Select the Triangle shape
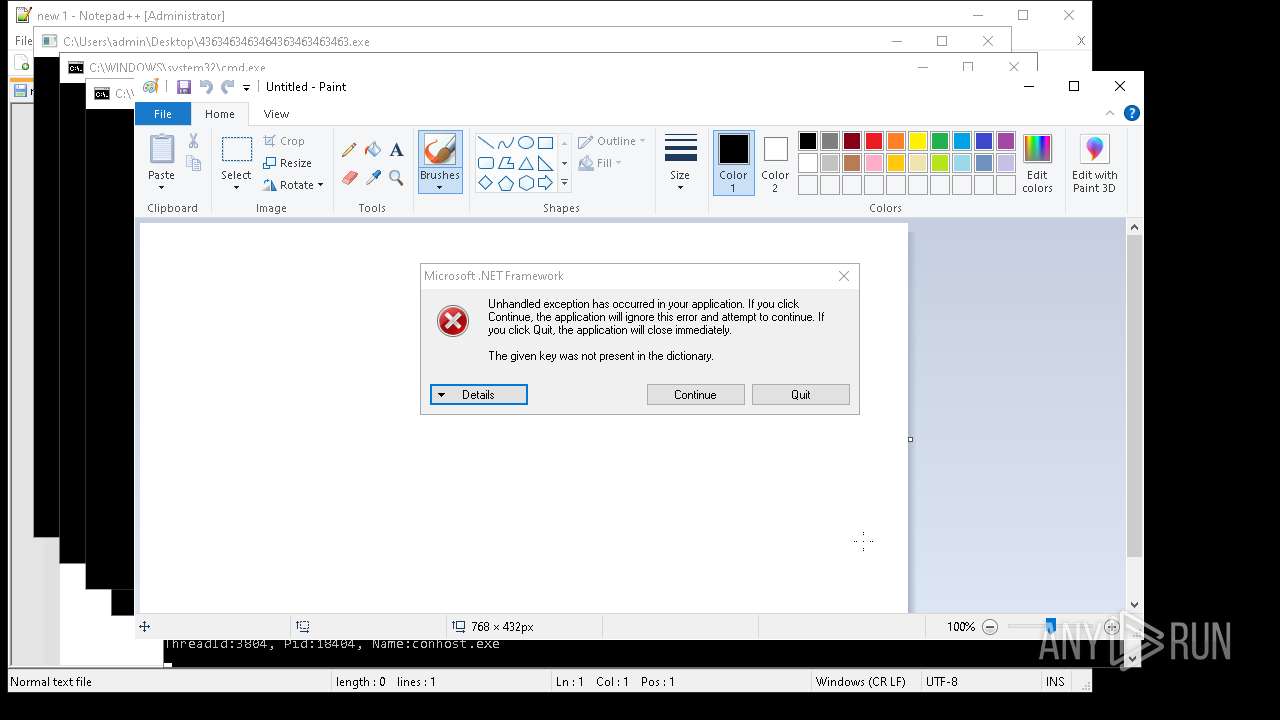The width and height of the screenshot is (1280, 720). (x=525, y=163)
